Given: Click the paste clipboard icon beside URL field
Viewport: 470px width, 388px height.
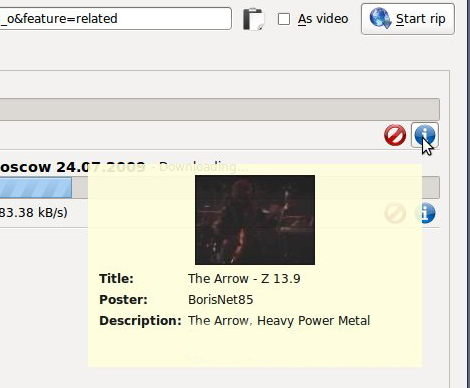Looking at the screenshot, I should click(x=253, y=19).
